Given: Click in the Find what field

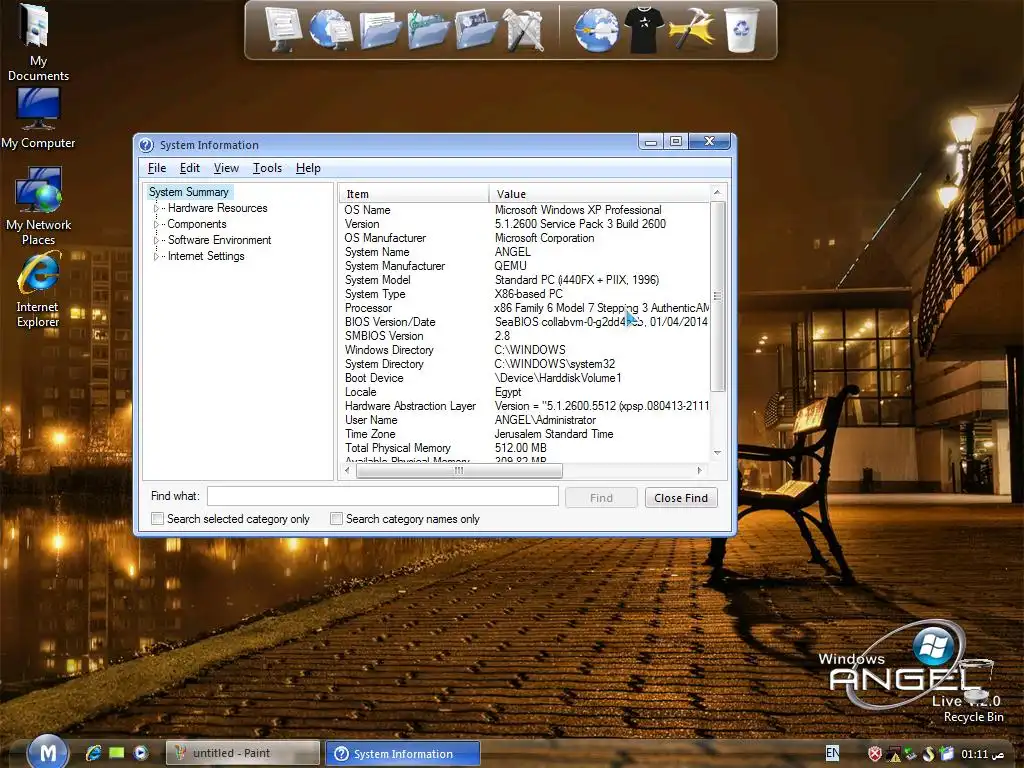Looking at the screenshot, I should (383, 496).
